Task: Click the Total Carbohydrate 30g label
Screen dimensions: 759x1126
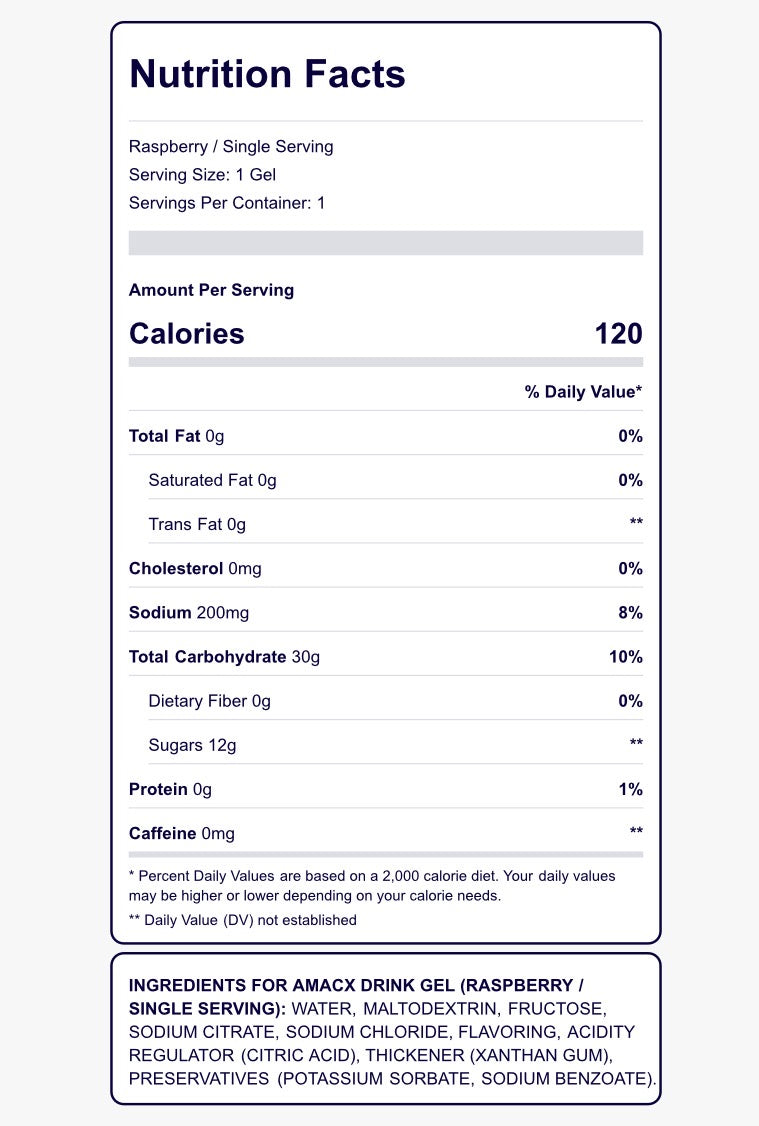Action: (x=224, y=656)
